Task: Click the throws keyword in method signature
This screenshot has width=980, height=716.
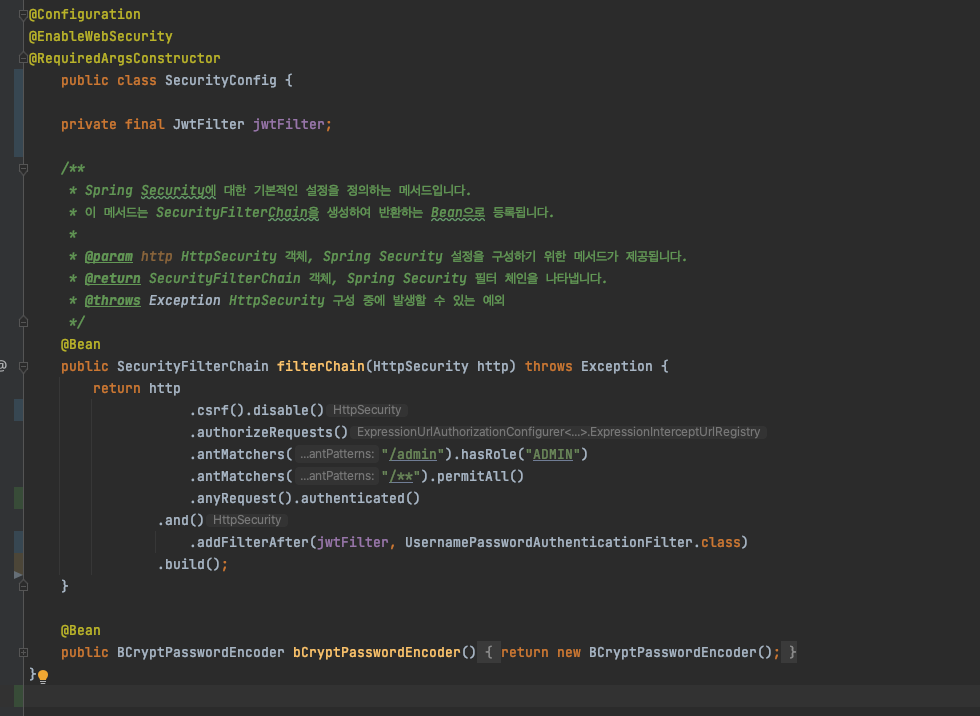Action: click(548, 366)
